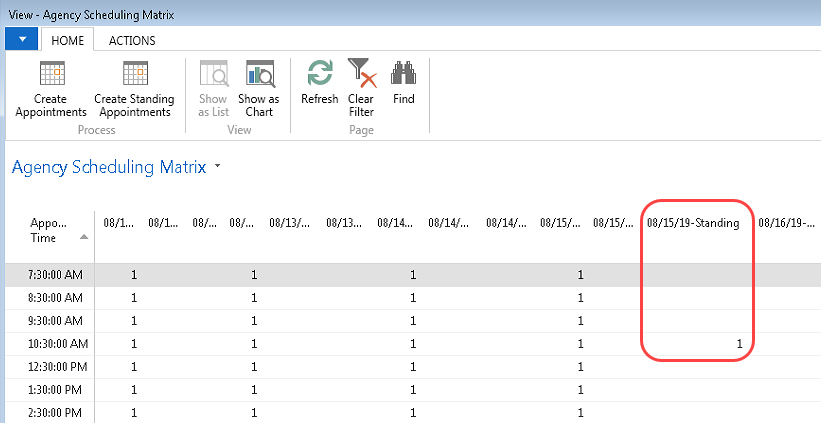This screenshot has height=423, width=821.
Task: Click Create Standing Appointments icon
Action: (134, 75)
